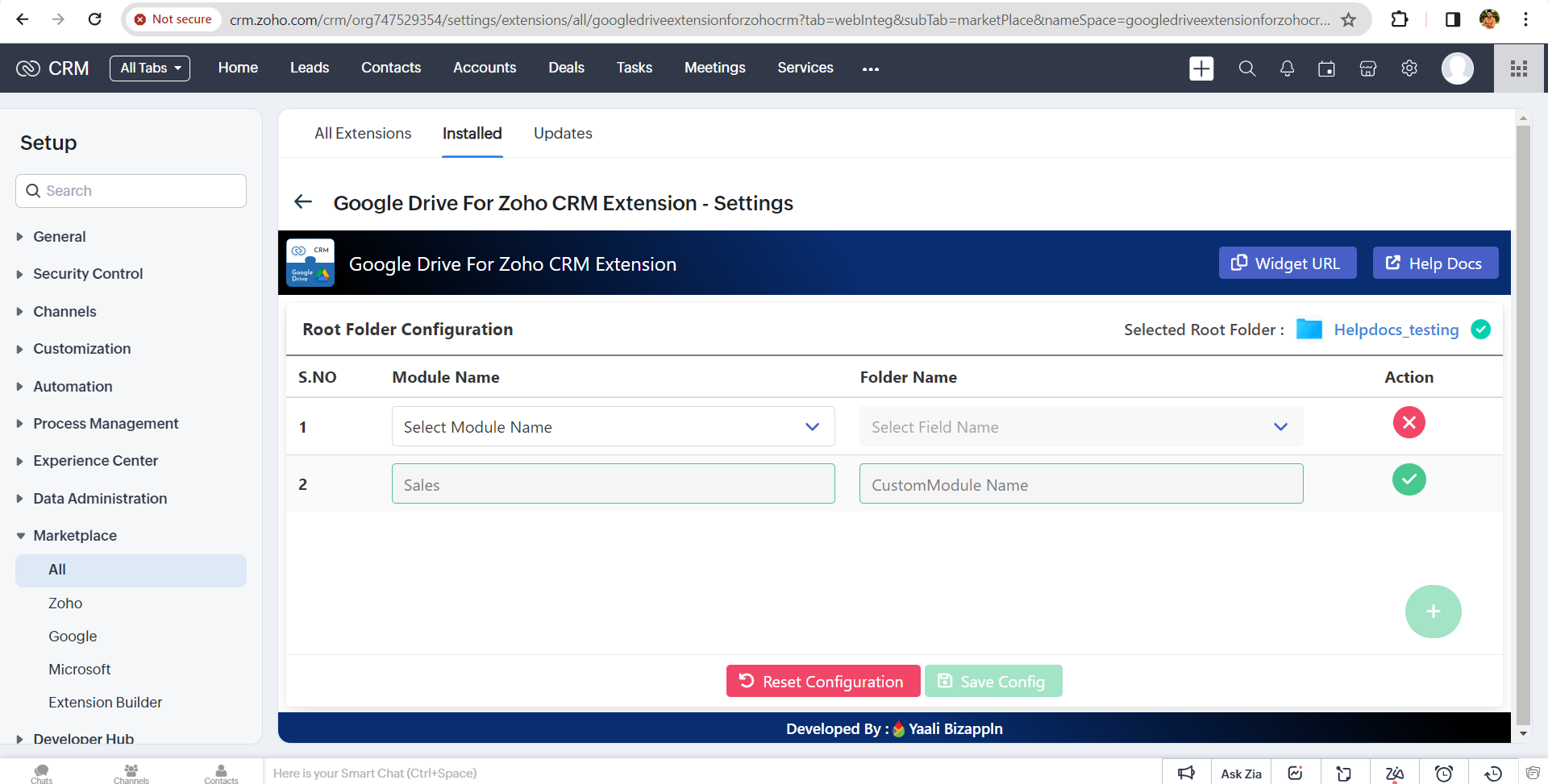Image resolution: width=1548 pixels, height=784 pixels.
Task: Open the calendar icon in header
Action: [1326, 68]
